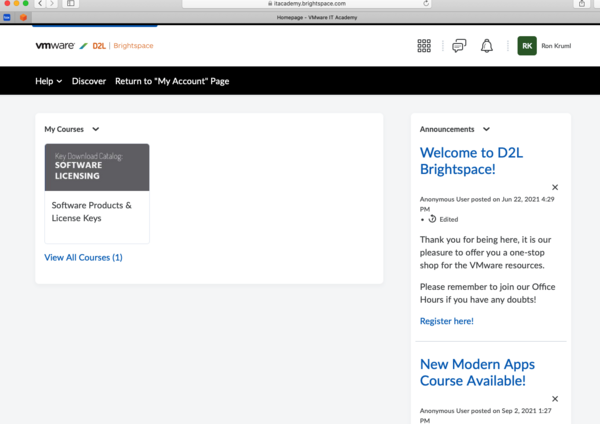Reload the page from the address bar

point(425,5)
